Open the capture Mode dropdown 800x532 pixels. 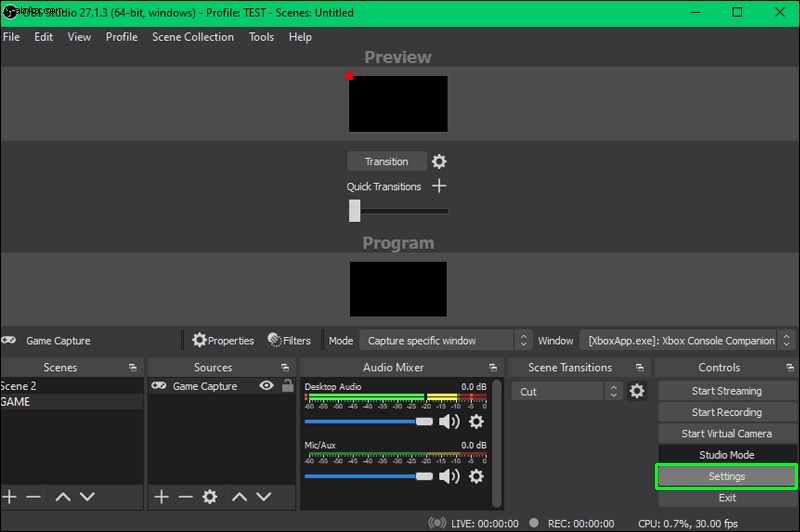coord(445,340)
